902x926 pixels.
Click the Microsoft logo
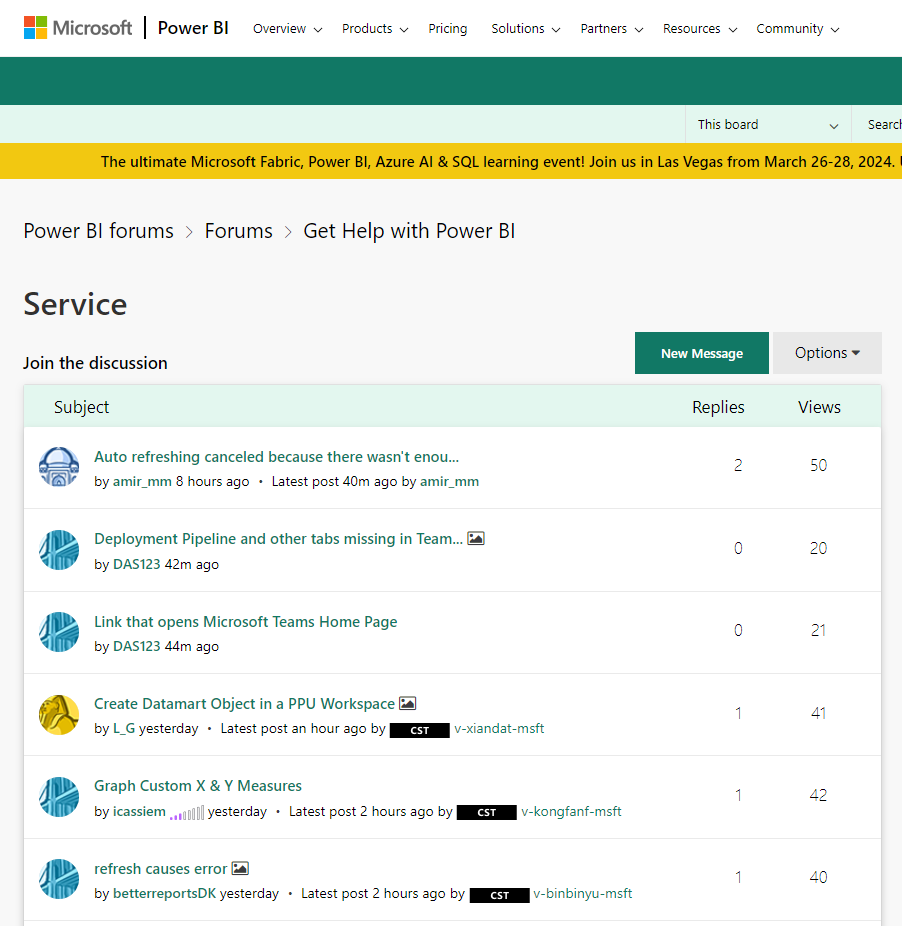pyautogui.click(x=78, y=28)
